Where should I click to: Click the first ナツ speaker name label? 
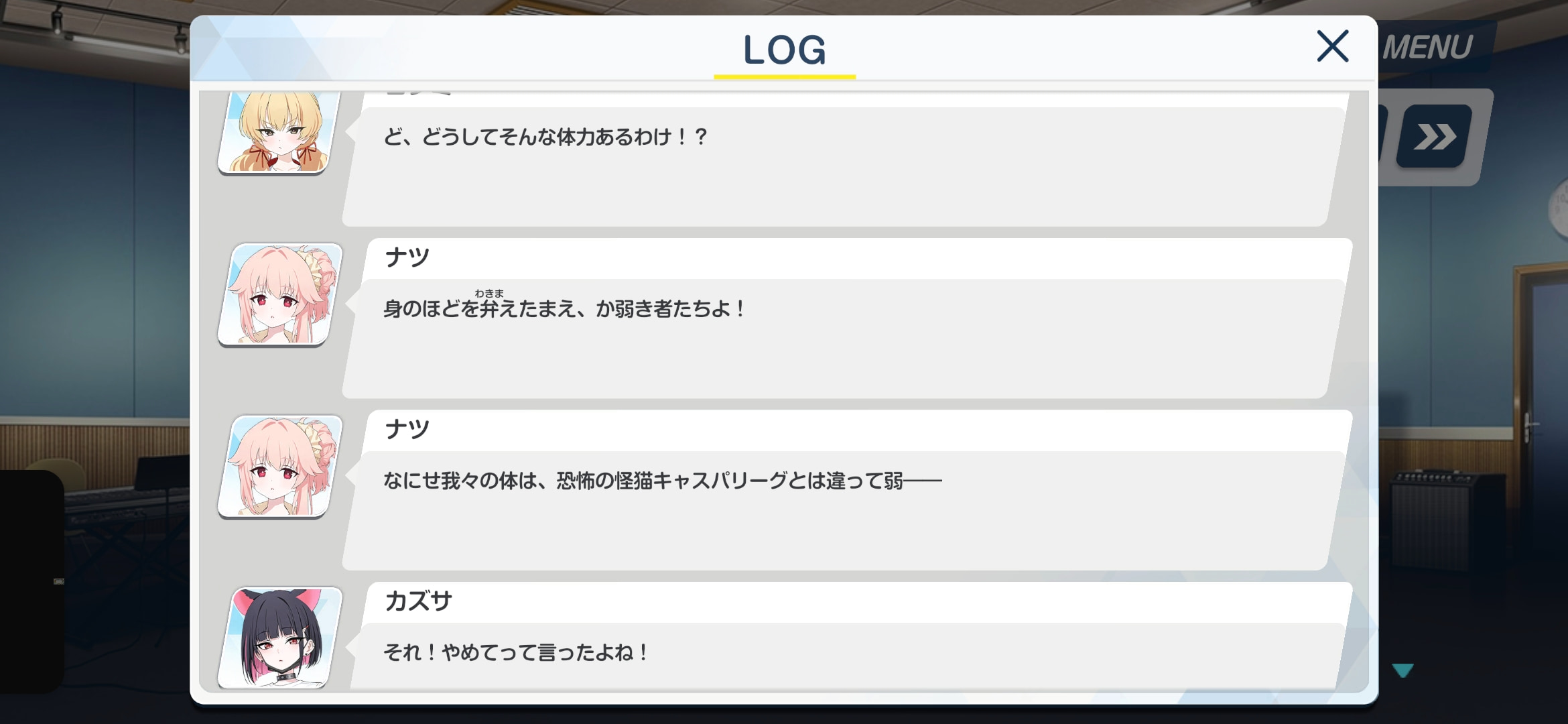(x=407, y=257)
